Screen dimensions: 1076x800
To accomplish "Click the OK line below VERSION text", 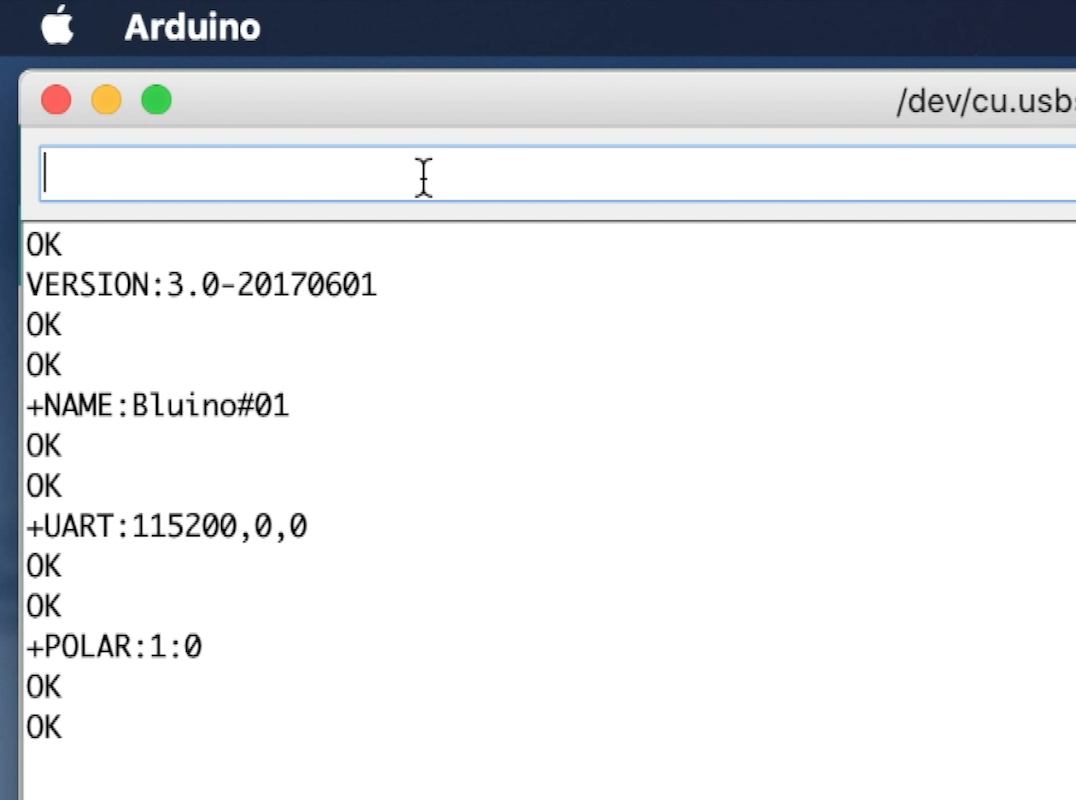I will [44, 324].
